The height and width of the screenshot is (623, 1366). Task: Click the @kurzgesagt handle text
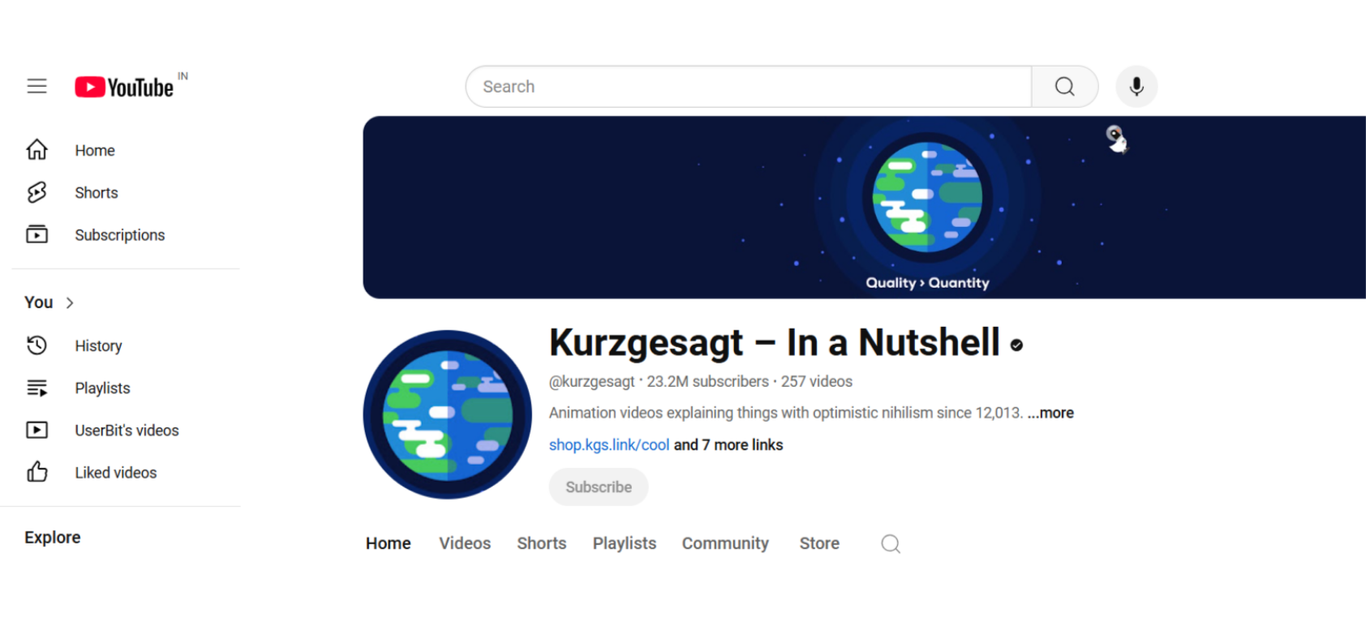(591, 382)
